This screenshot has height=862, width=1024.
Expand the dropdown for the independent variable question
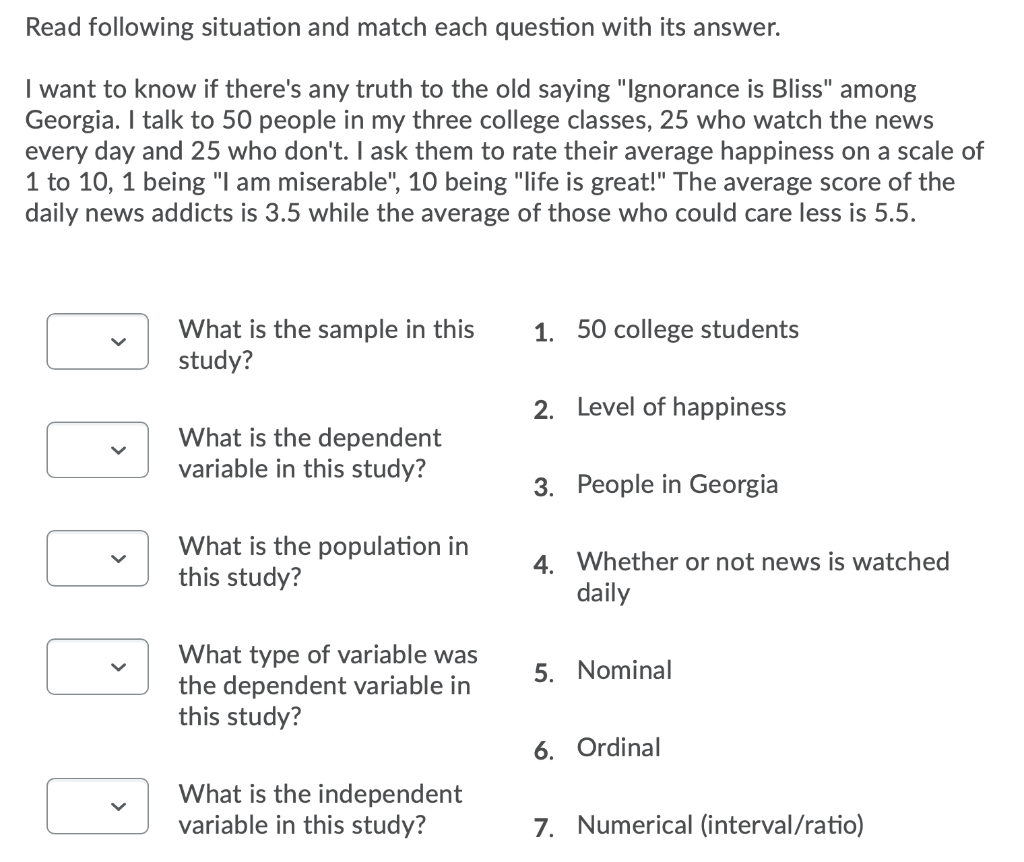(x=97, y=806)
